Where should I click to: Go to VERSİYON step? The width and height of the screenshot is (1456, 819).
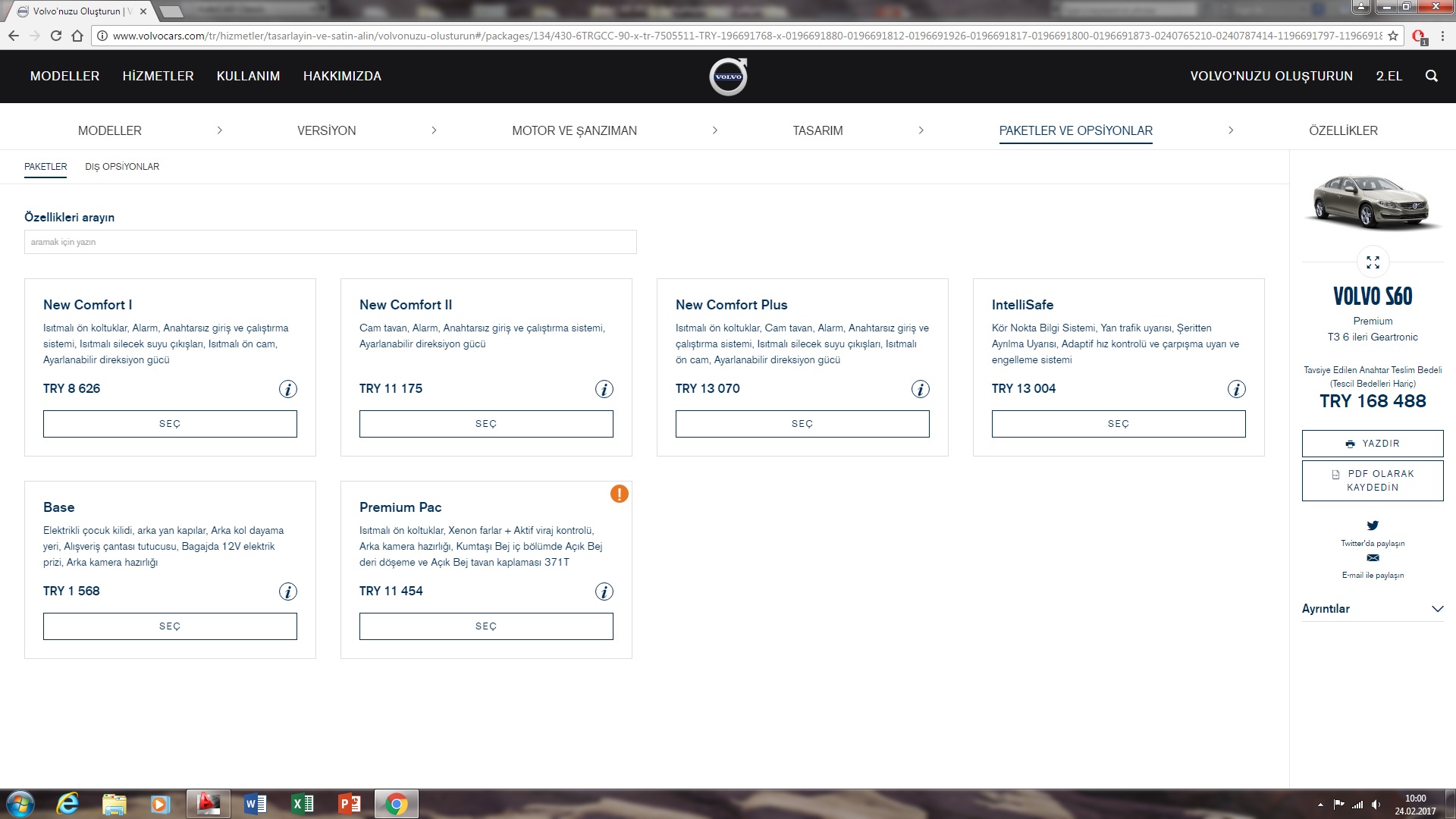pyautogui.click(x=327, y=130)
